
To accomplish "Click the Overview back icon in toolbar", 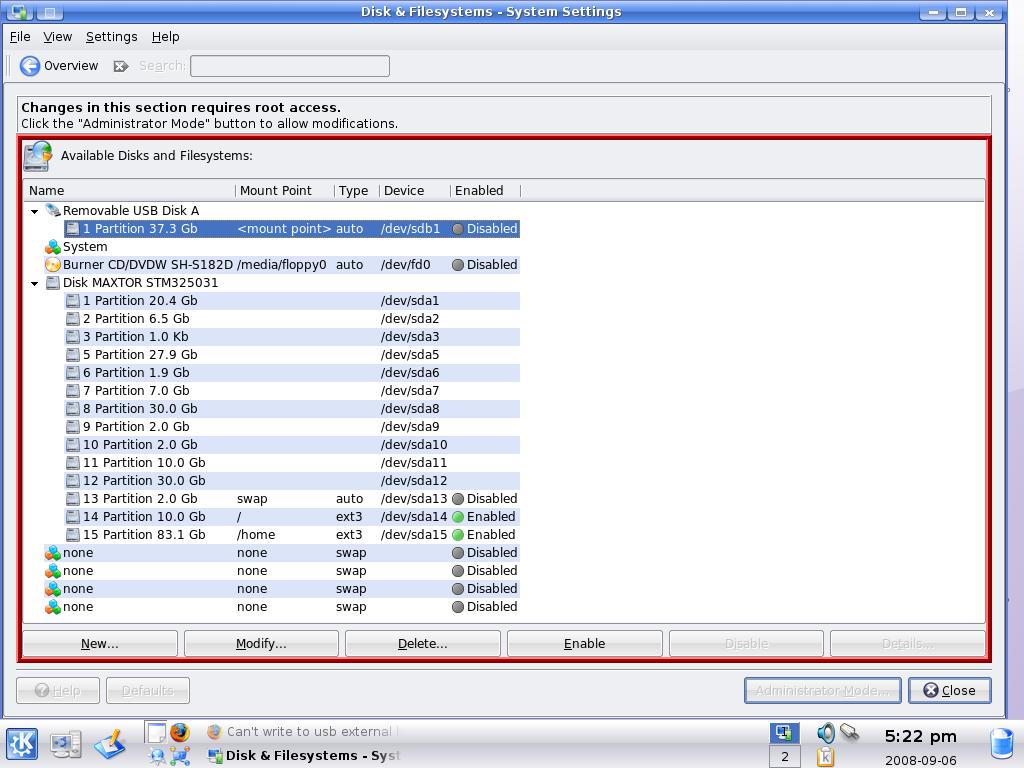I will pyautogui.click(x=30, y=66).
